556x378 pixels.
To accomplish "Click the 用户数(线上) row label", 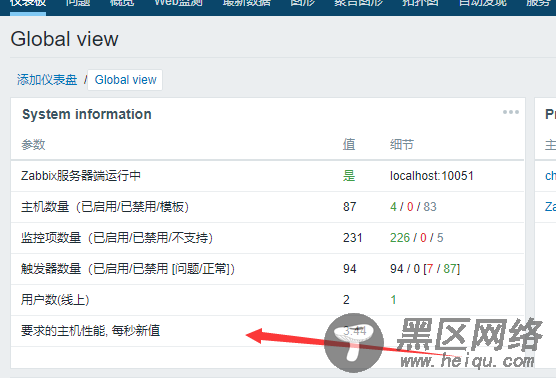I will 55,300.
